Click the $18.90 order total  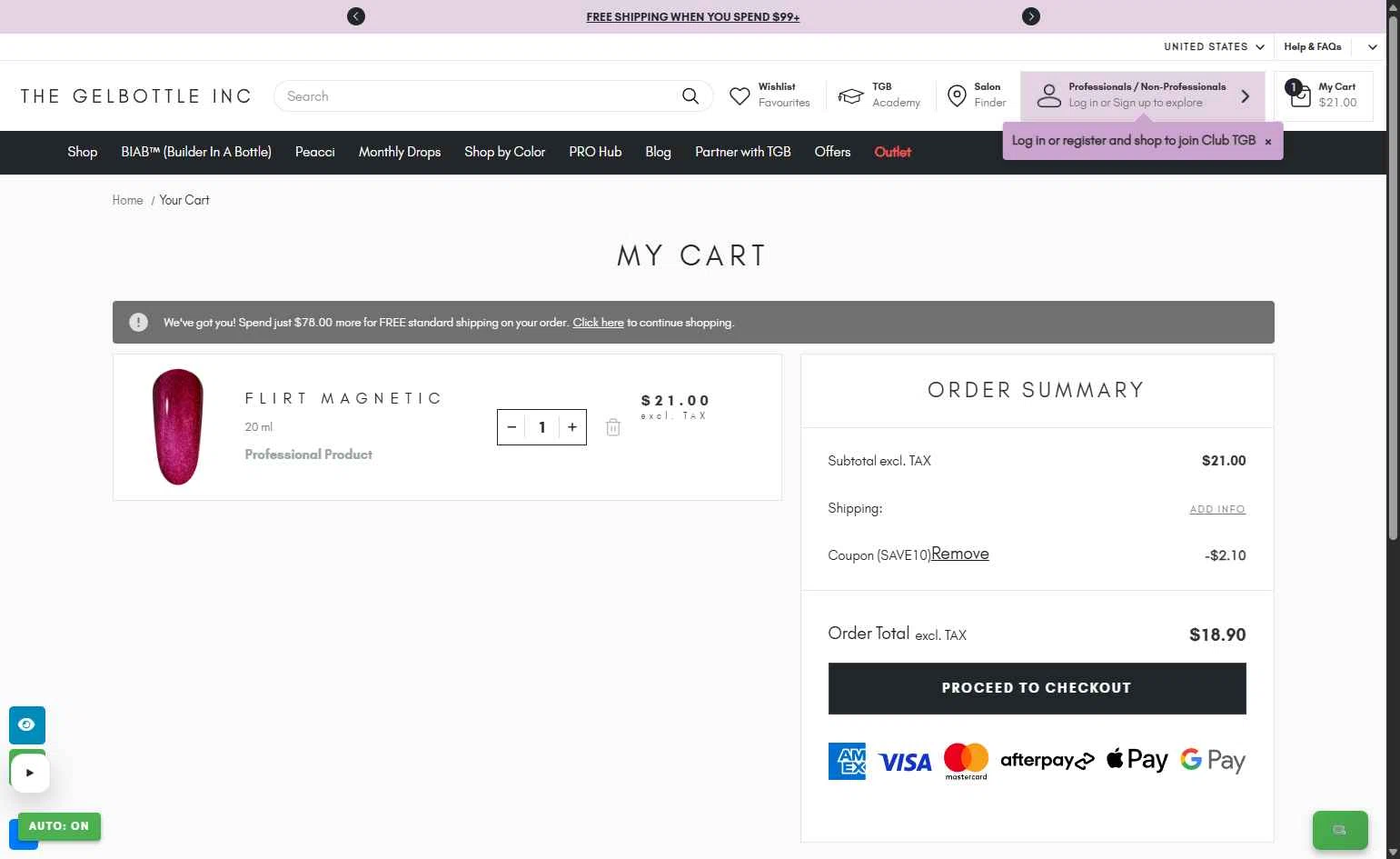tap(1217, 634)
